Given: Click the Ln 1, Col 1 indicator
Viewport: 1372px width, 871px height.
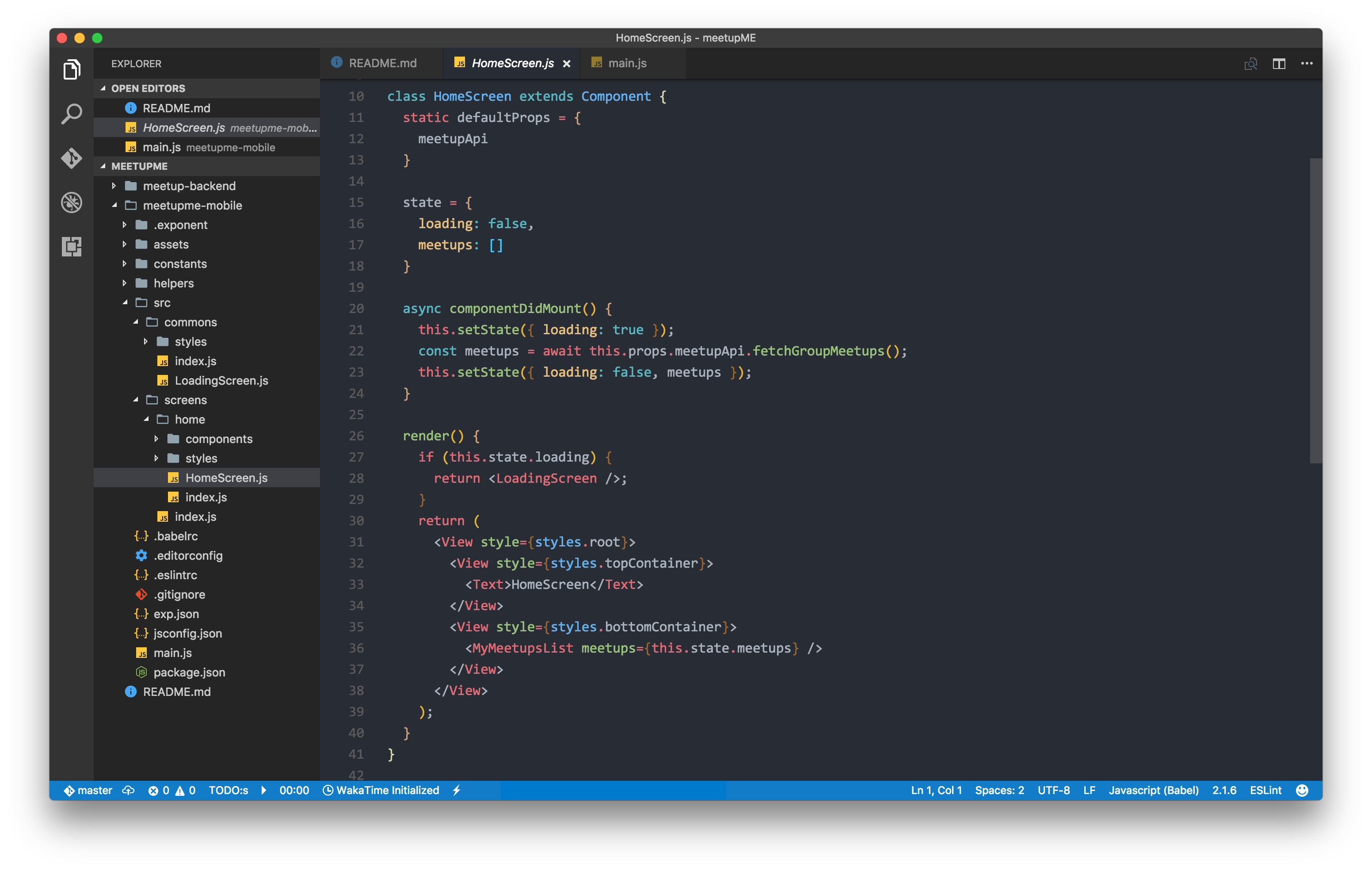Looking at the screenshot, I should [936, 791].
